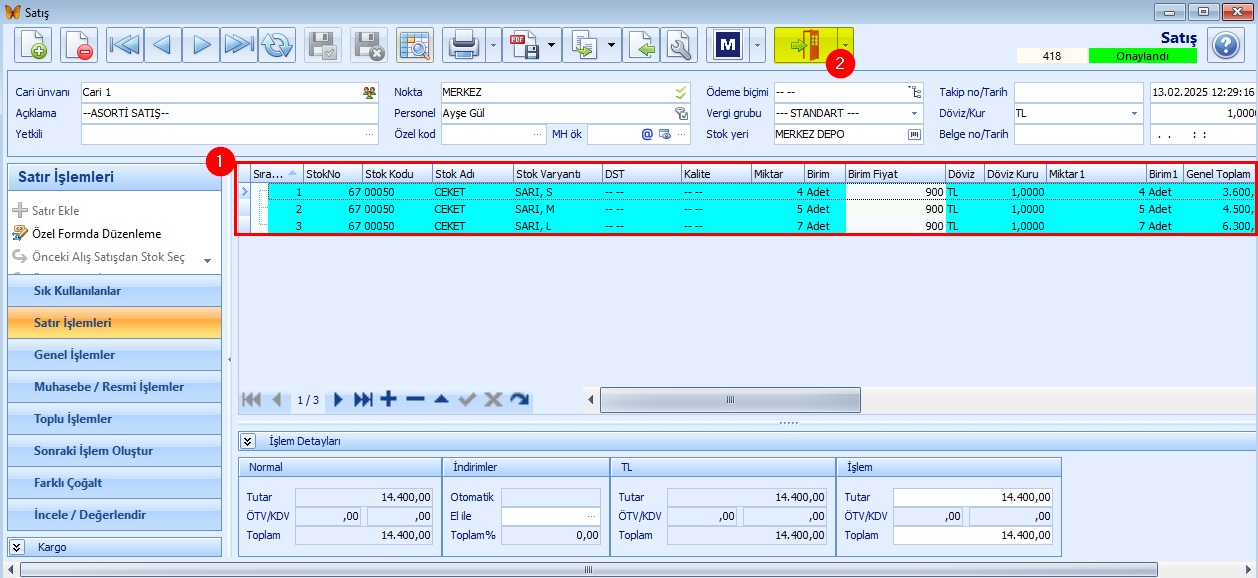The height and width of the screenshot is (578, 1258).
Task: Open the wrench settings icon
Action: pos(680,45)
